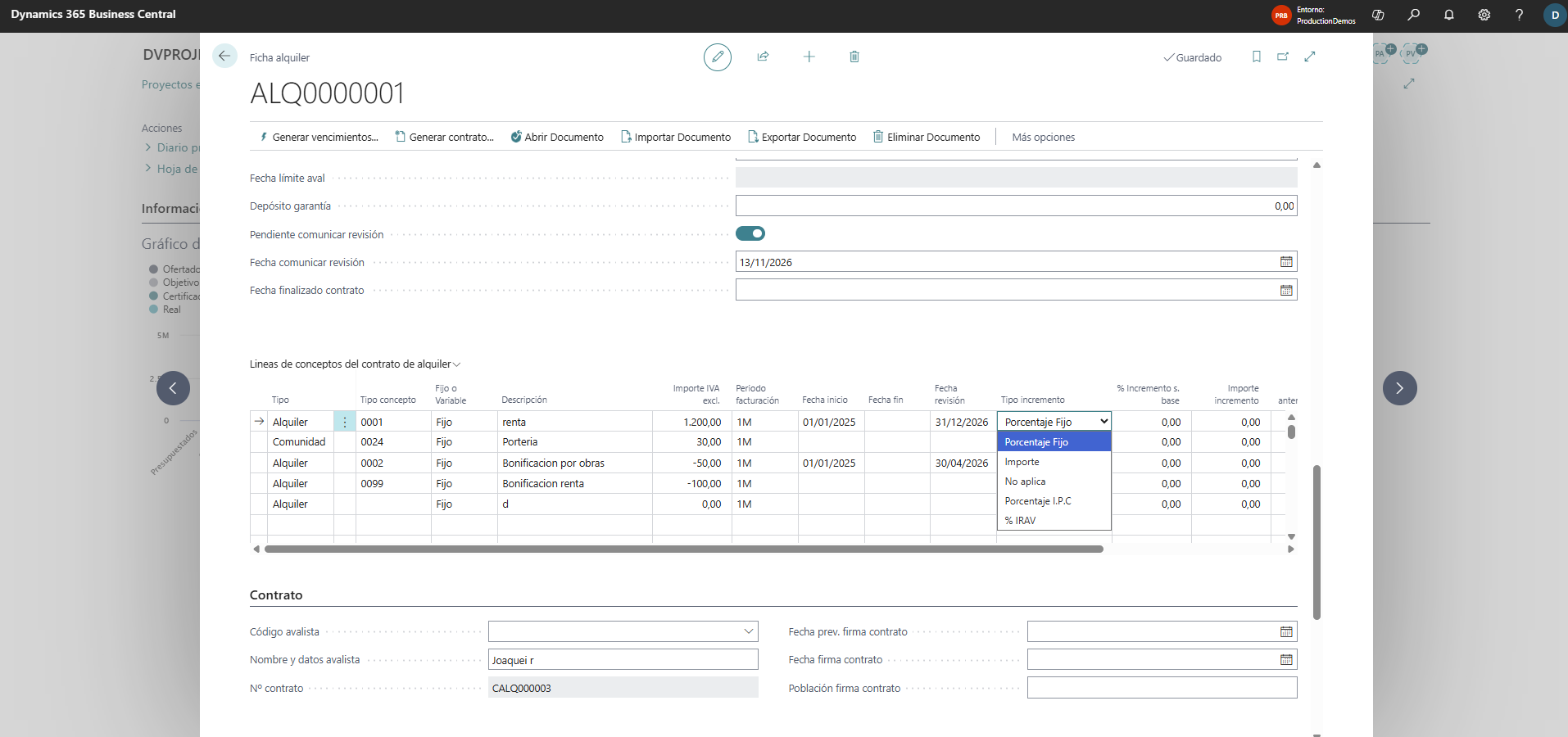Click the help question mark icon

coord(1519,15)
